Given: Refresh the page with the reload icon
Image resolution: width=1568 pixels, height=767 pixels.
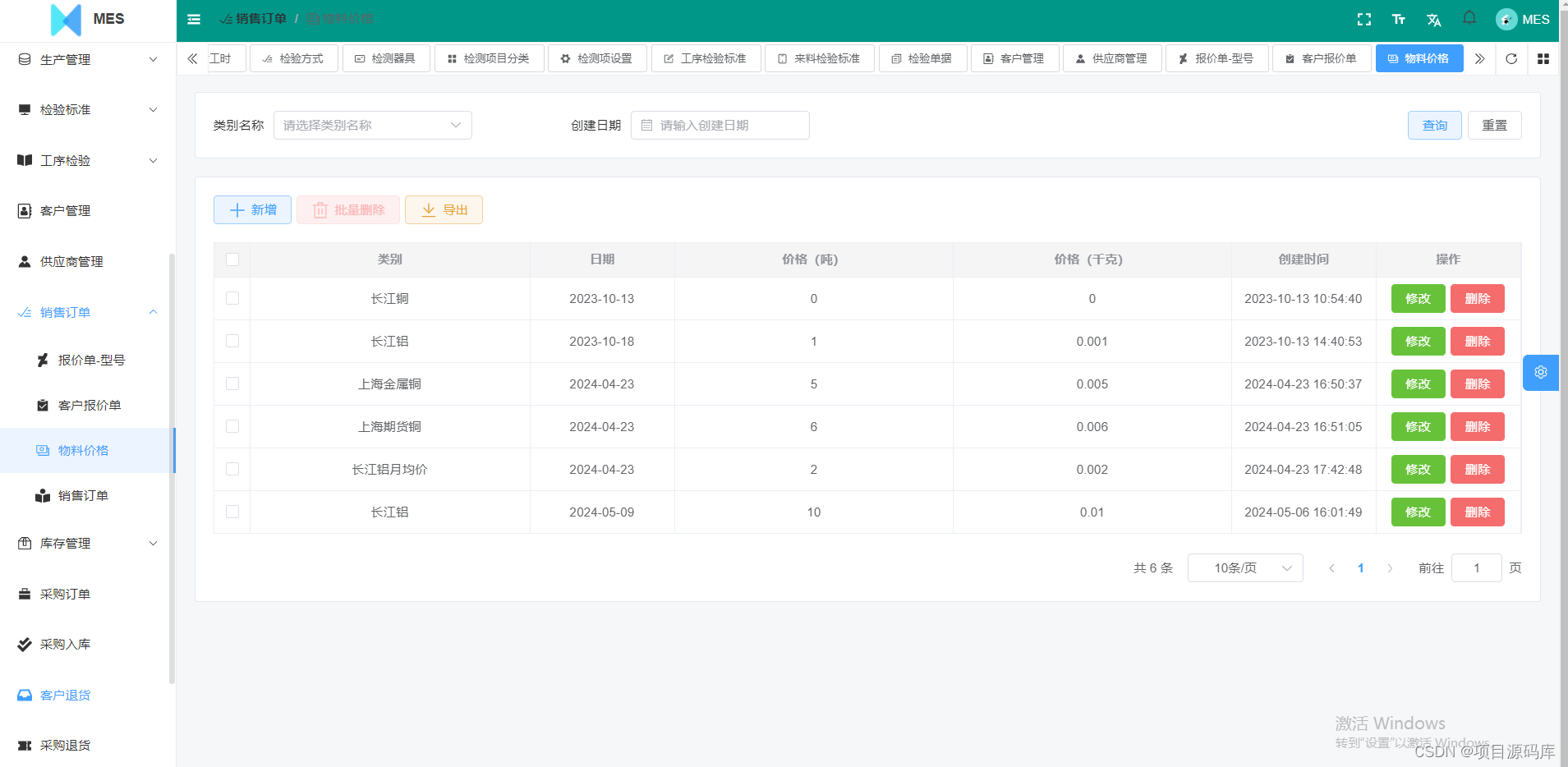Looking at the screenshot, I should [1511, 58].
